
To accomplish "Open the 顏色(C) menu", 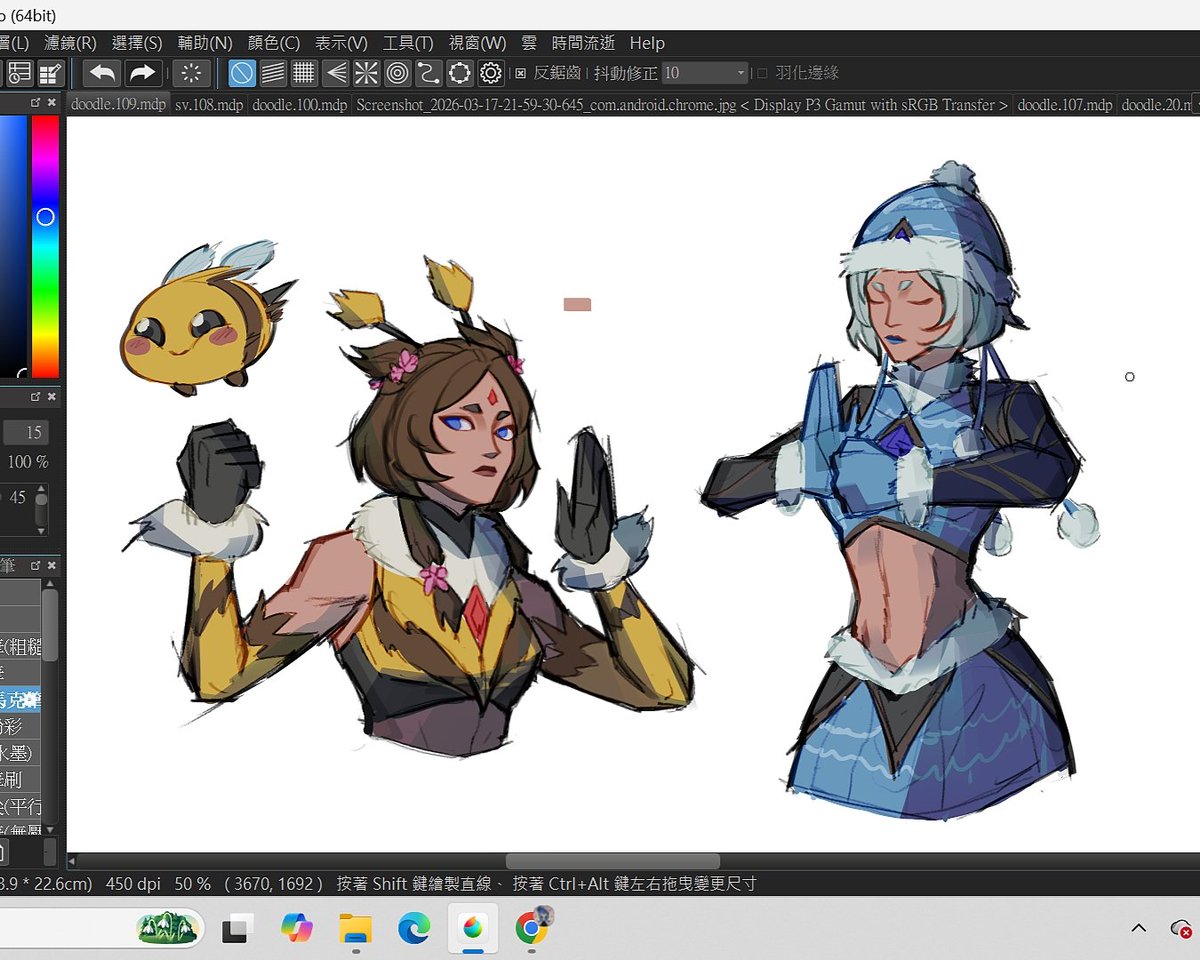I will tap(273, 43).
